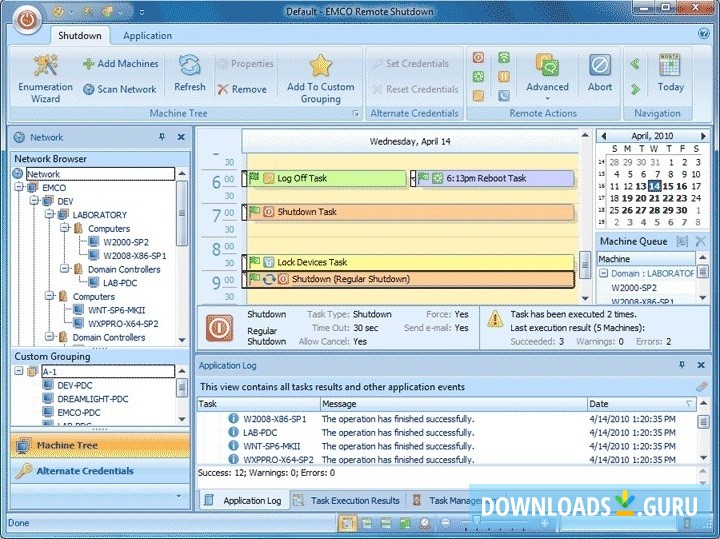Collapse the A-1 custom group
Viewport: 720px width, 539px height.
19,371
